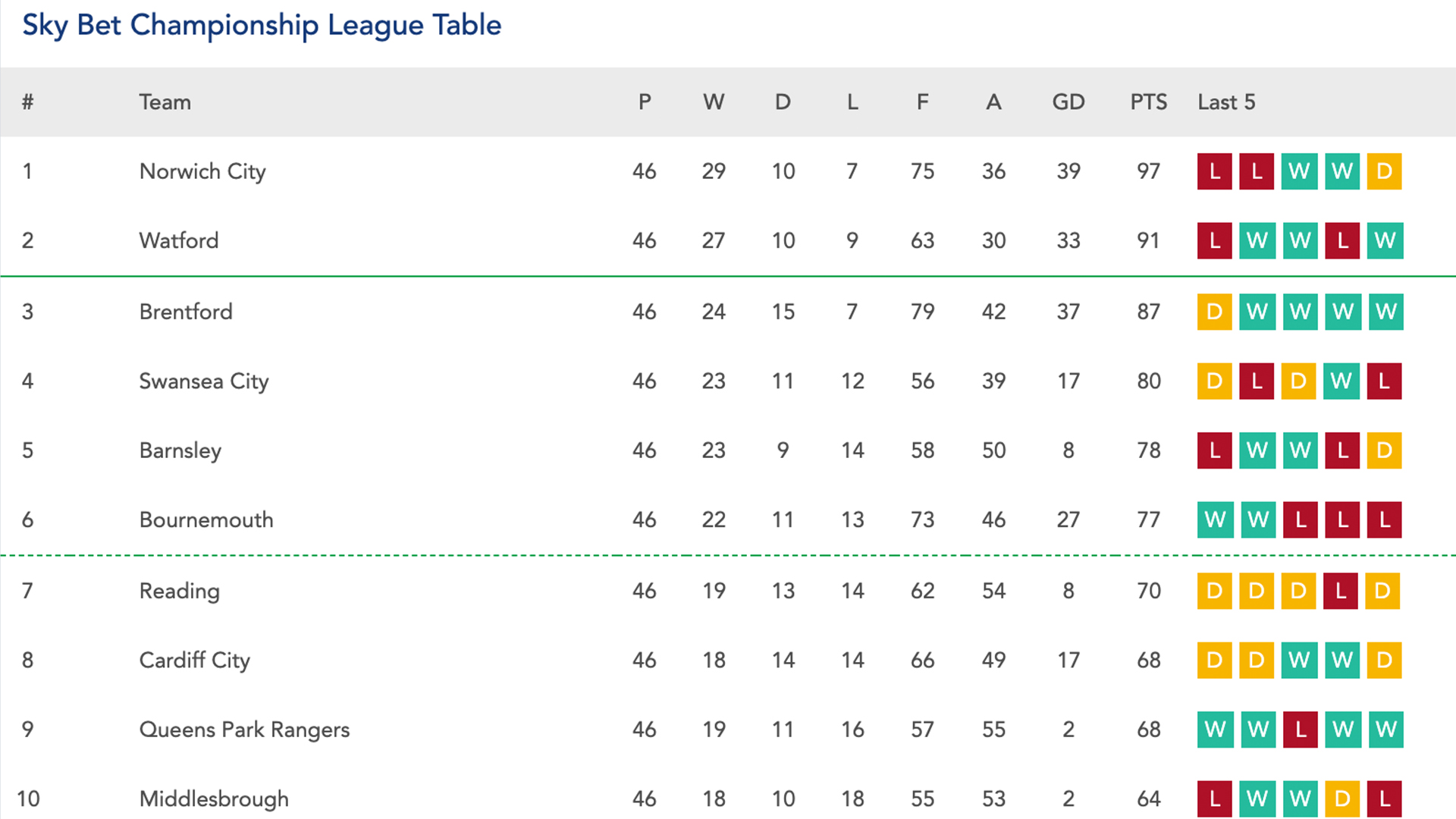Click the Team column header
1456x819 pixels.
click(x=165, y=102)
